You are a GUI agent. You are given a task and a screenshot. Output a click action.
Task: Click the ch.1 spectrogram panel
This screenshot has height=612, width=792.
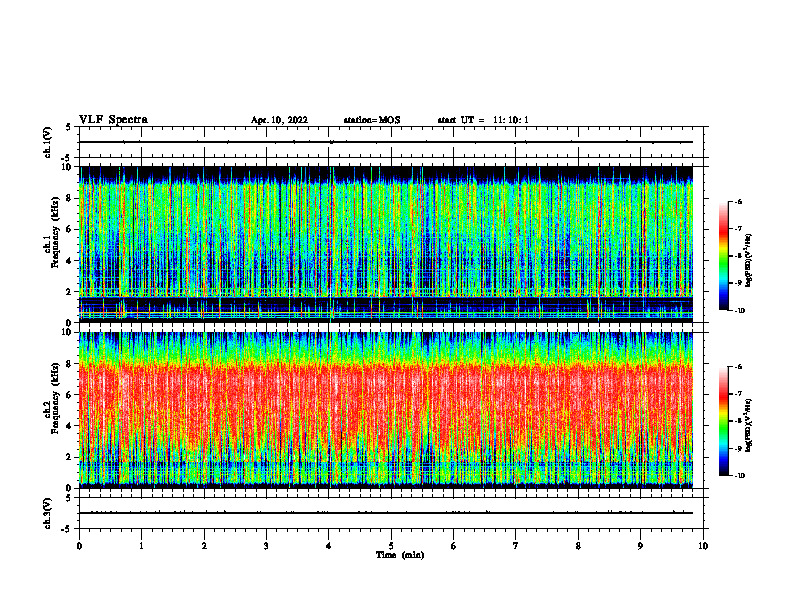pyautogui.click(x=386, y=244)
